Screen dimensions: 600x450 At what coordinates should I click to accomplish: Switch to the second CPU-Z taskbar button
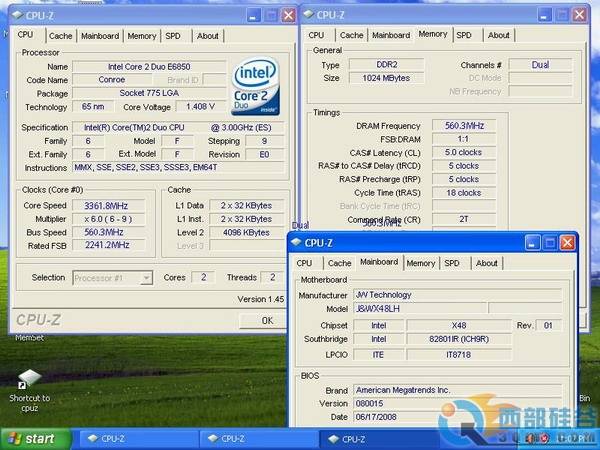(259, 439)
